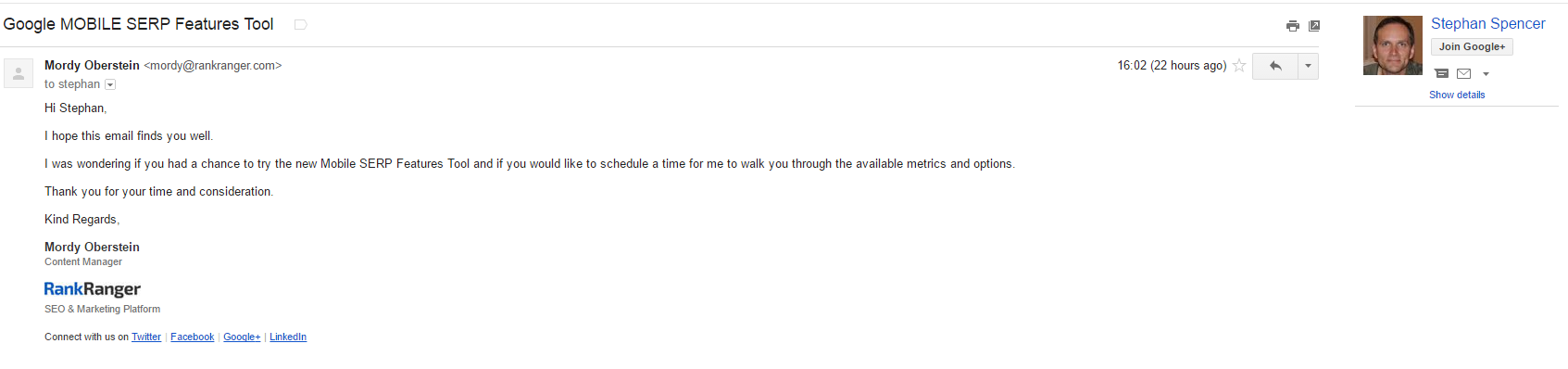This screenshot has width=1568, height=369.
Task: Open the More options arrow beside Reply
Action: [1308, 66]
